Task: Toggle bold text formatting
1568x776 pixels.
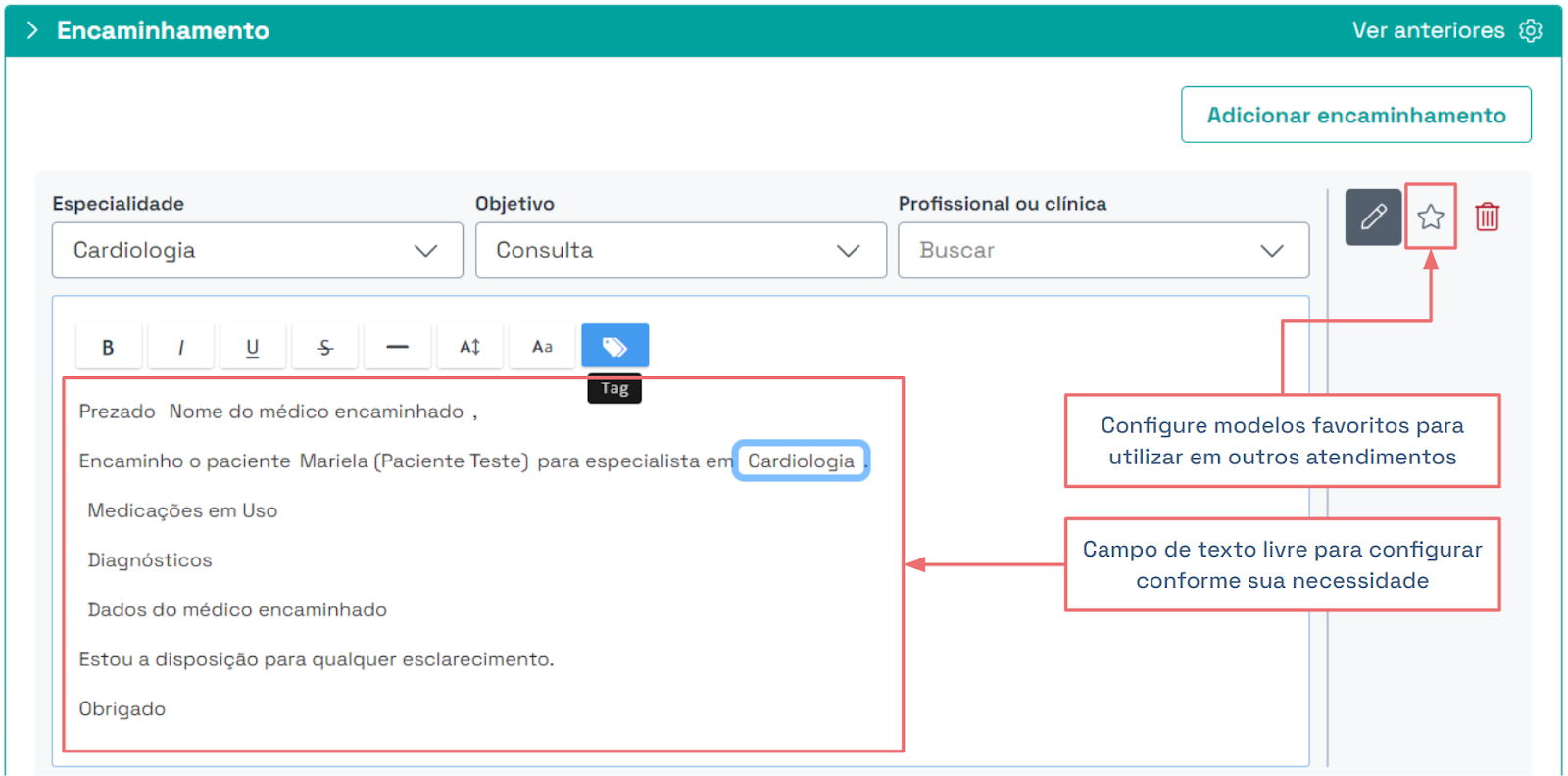Action: 108,347
